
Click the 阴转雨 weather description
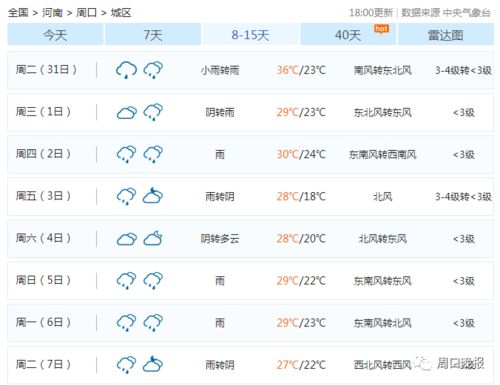[x=220, y=112]
